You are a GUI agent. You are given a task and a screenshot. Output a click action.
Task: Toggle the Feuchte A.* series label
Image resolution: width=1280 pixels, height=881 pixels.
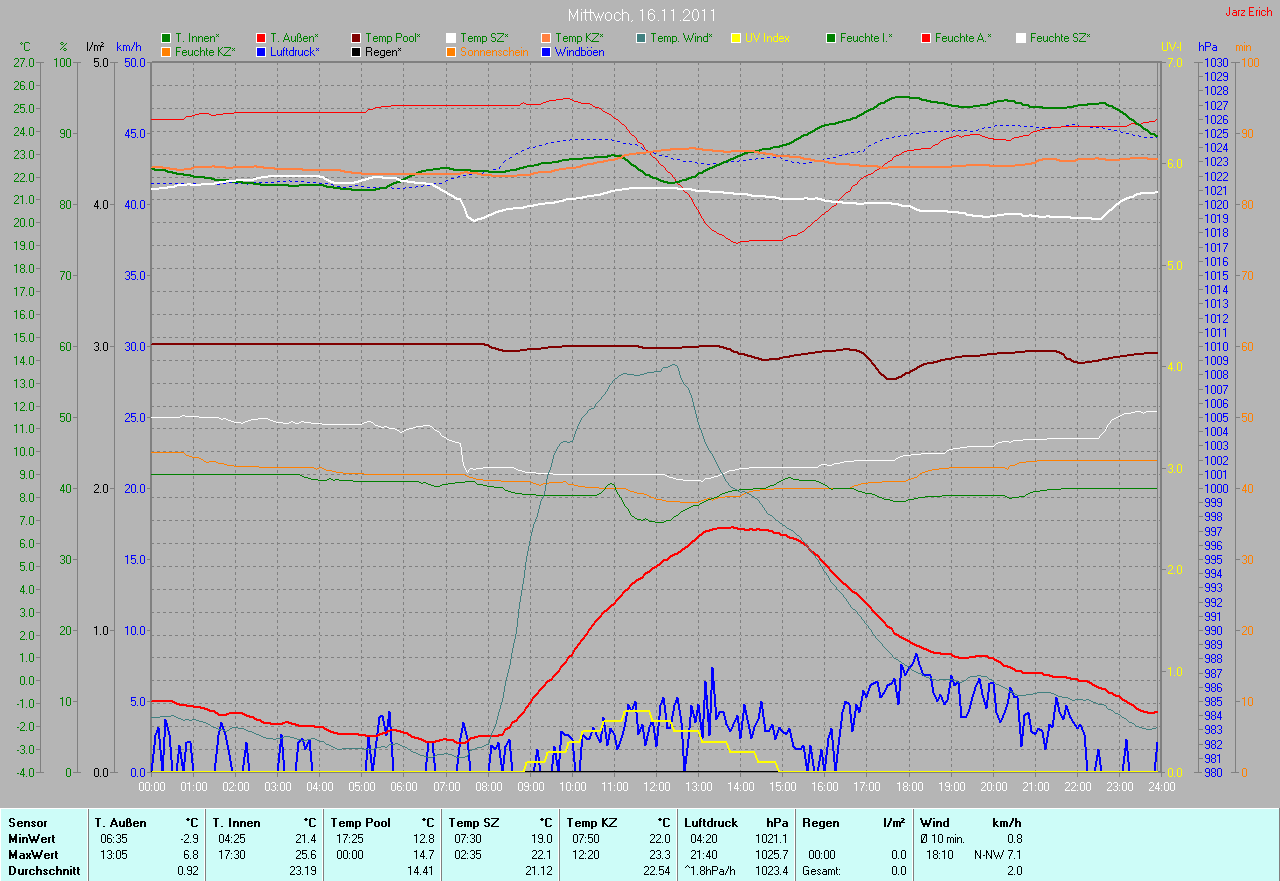[x=962, y=38]
